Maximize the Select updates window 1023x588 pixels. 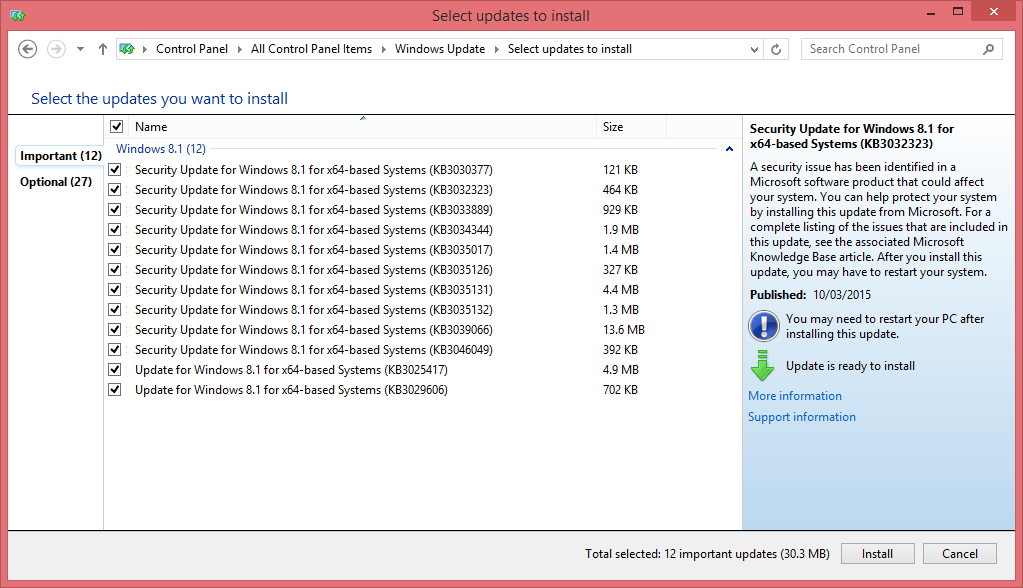coord(958,12)
